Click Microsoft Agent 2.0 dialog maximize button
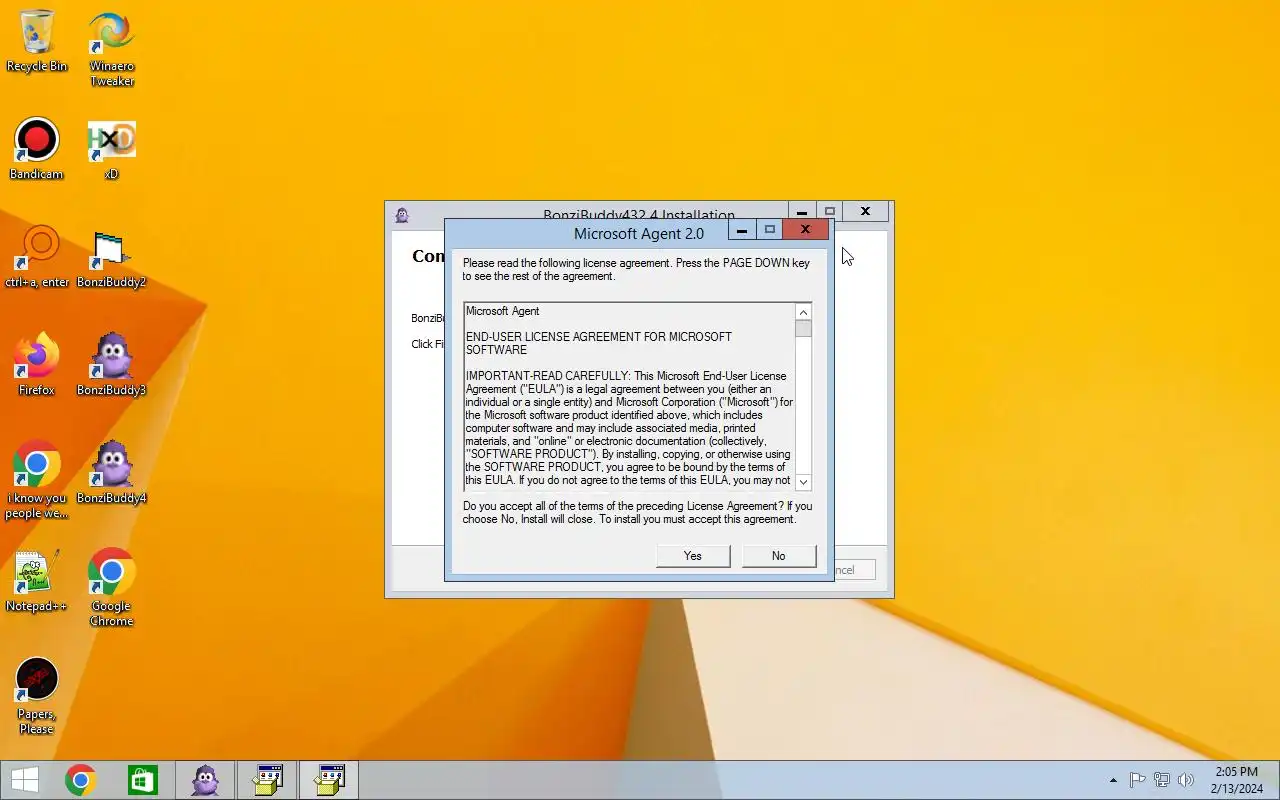This screenshot has width=1280, height=800. [x=770, y=230]
